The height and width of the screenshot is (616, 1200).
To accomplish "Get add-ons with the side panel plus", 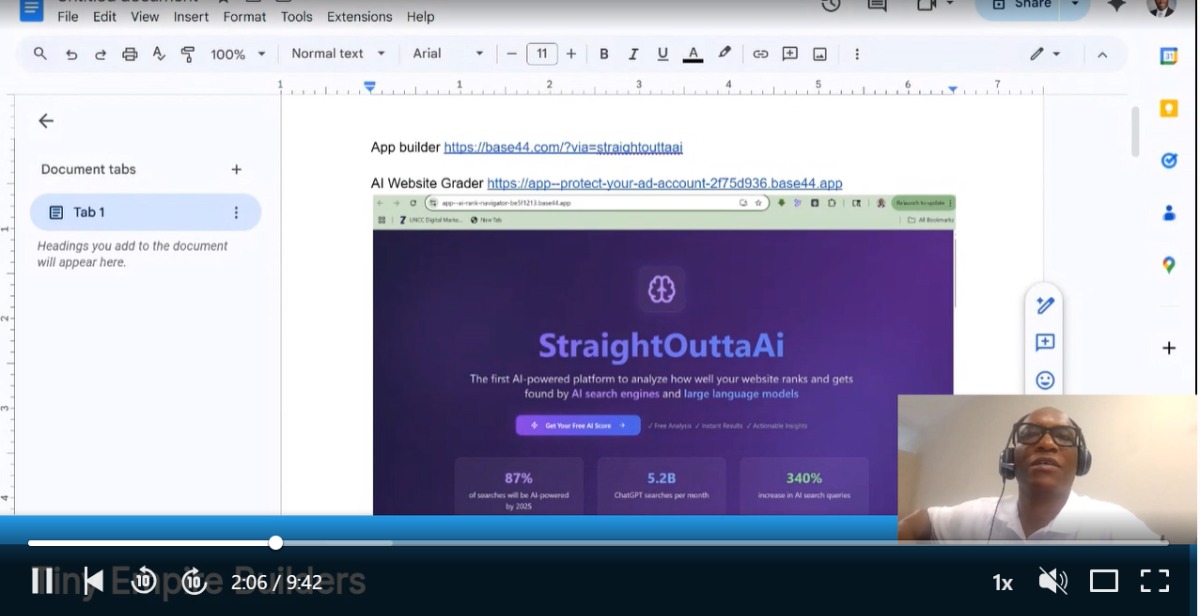I will pos(1168,348).
